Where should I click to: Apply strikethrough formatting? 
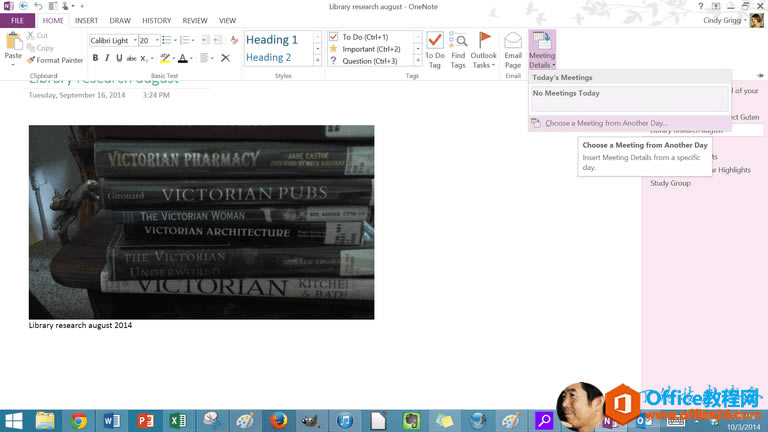131,58
